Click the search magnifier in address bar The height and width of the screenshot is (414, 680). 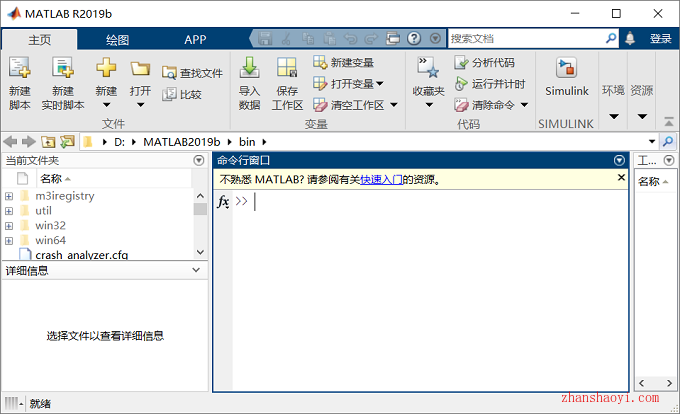click(668, 141)
